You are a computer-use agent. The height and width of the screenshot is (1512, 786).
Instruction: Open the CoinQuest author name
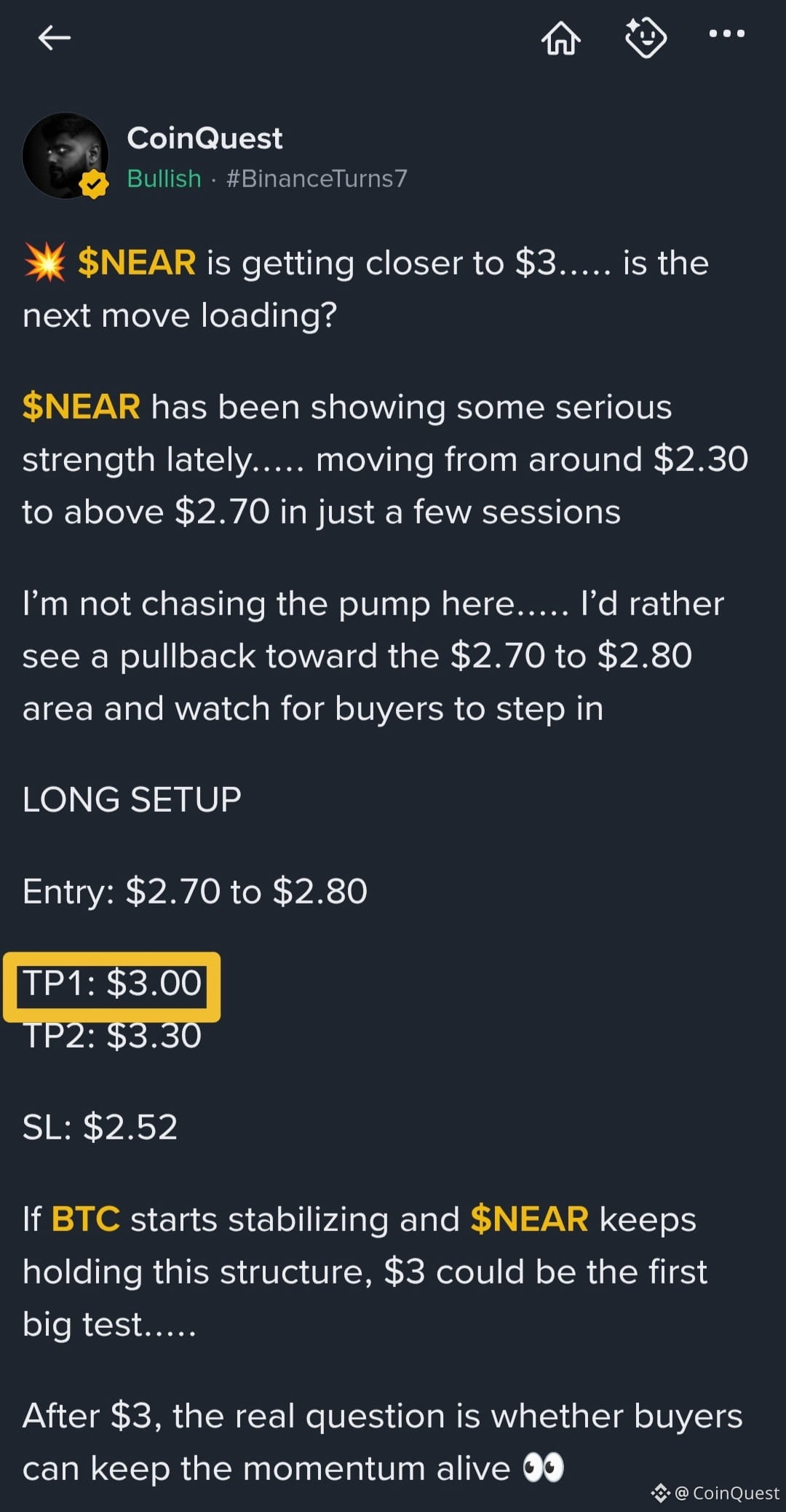click(x=205, y=138)
